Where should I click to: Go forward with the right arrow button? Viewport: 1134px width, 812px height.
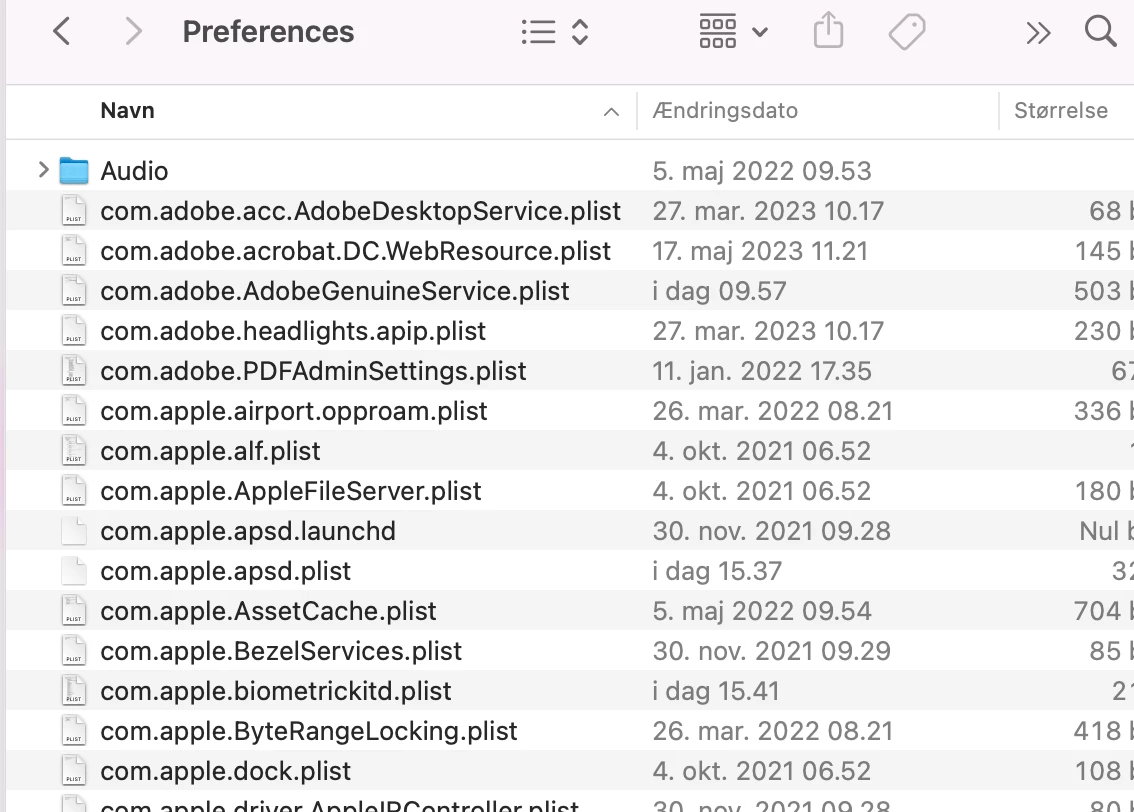click(x=132, y=32)
